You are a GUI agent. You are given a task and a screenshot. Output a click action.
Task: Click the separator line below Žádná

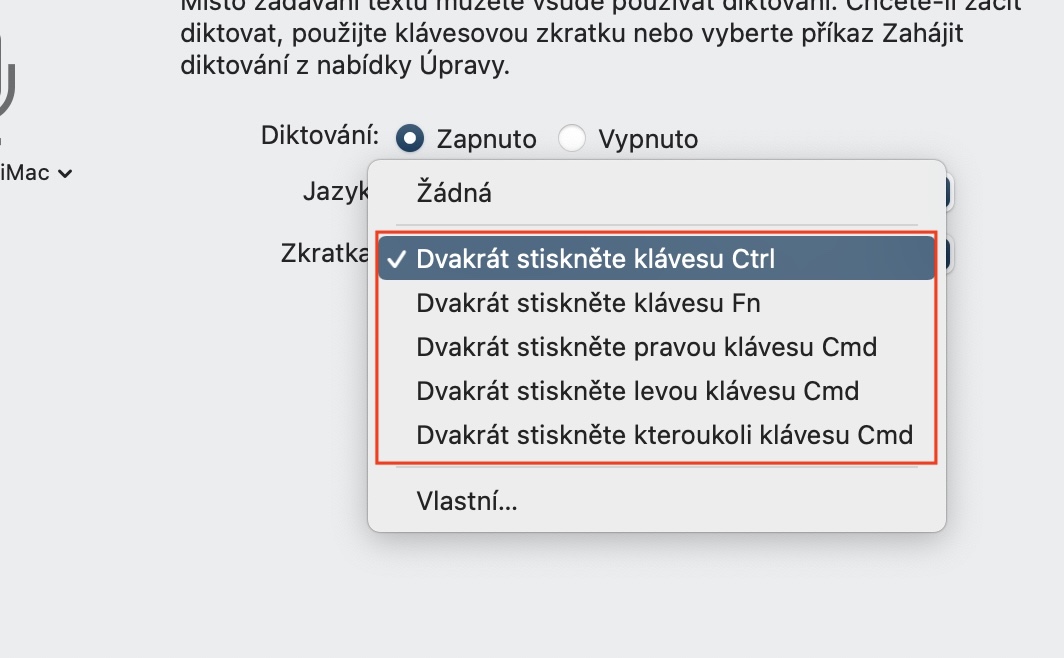(x=656, y=225)
